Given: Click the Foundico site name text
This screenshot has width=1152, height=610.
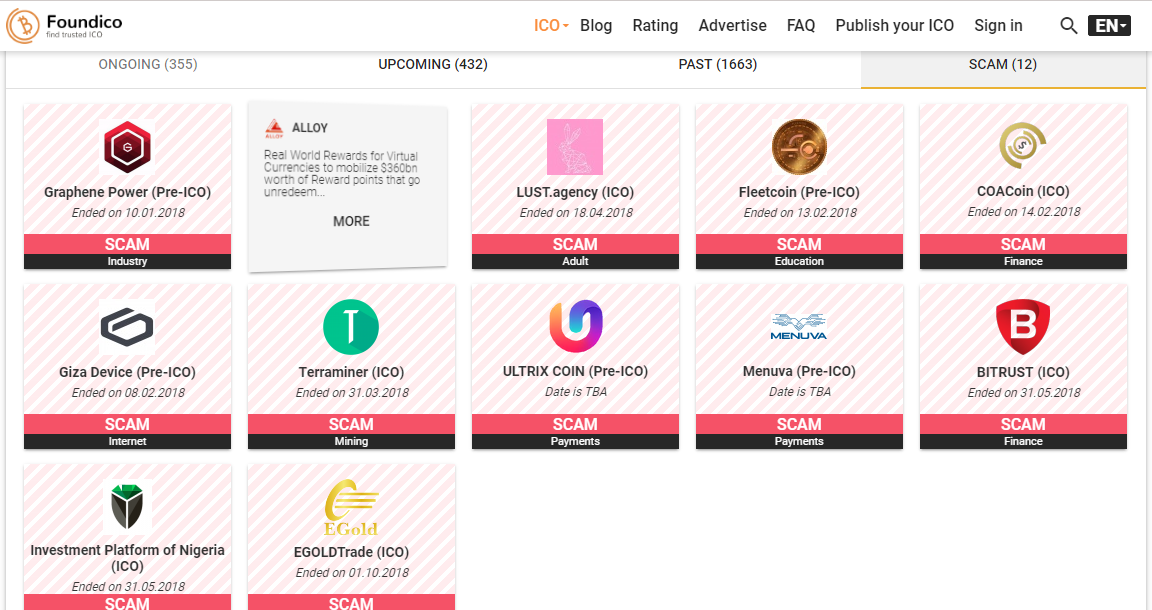Looking at the screenshot, I should 84,22.
